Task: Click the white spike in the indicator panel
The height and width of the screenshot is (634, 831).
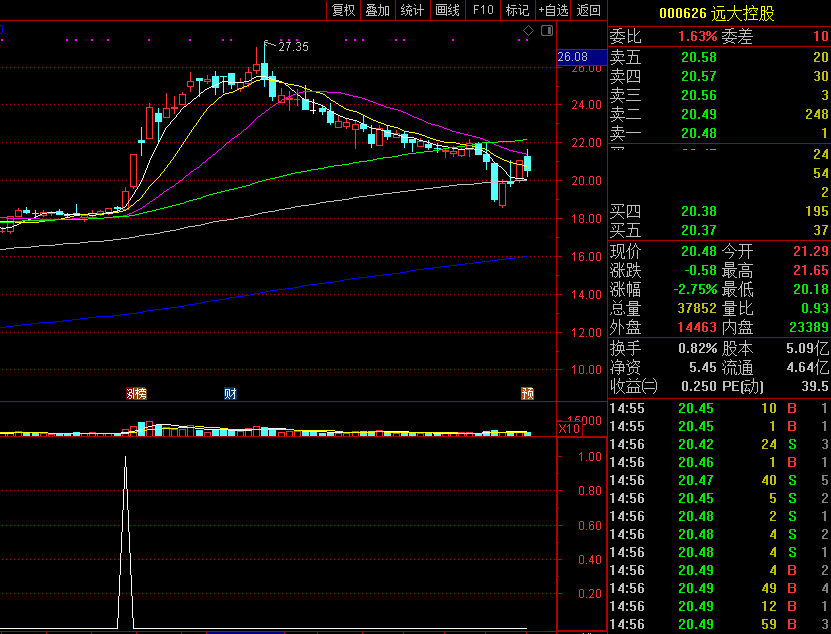Action: (126, 541)
